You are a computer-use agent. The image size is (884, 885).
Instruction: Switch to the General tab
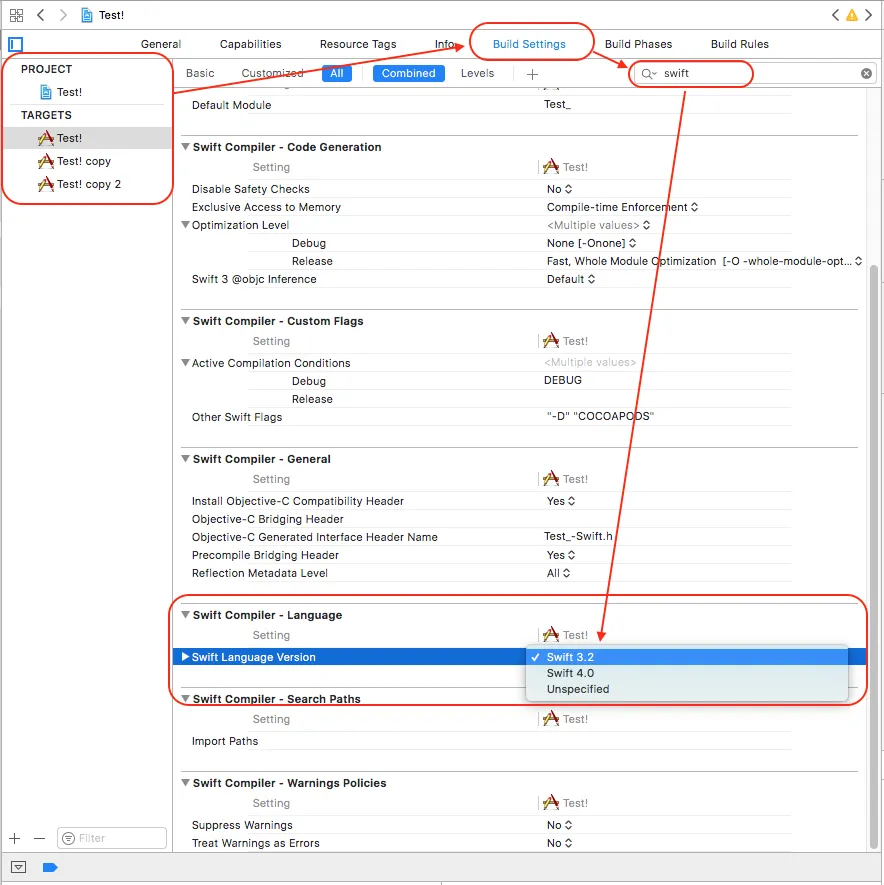(161, 44)
